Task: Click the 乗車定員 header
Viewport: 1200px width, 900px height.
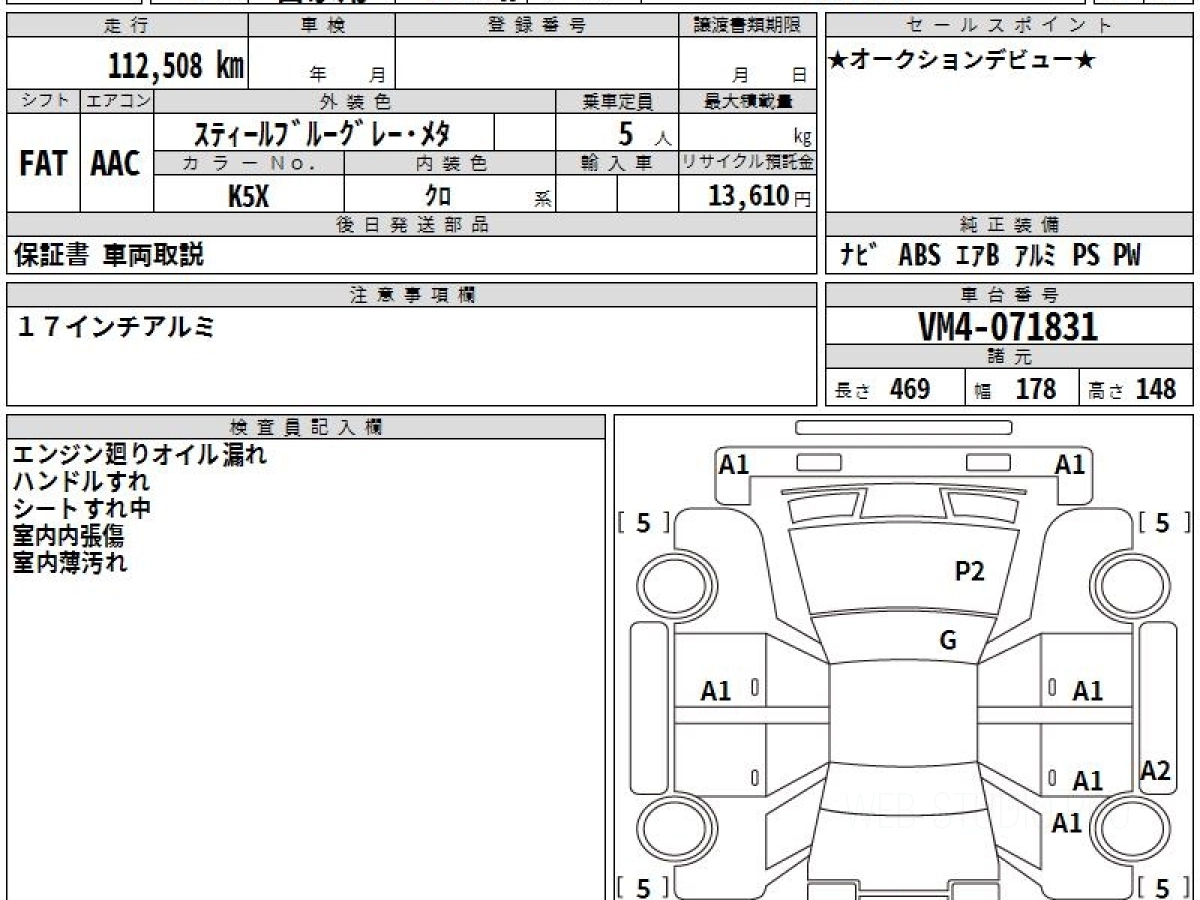Action: [617, 101]
